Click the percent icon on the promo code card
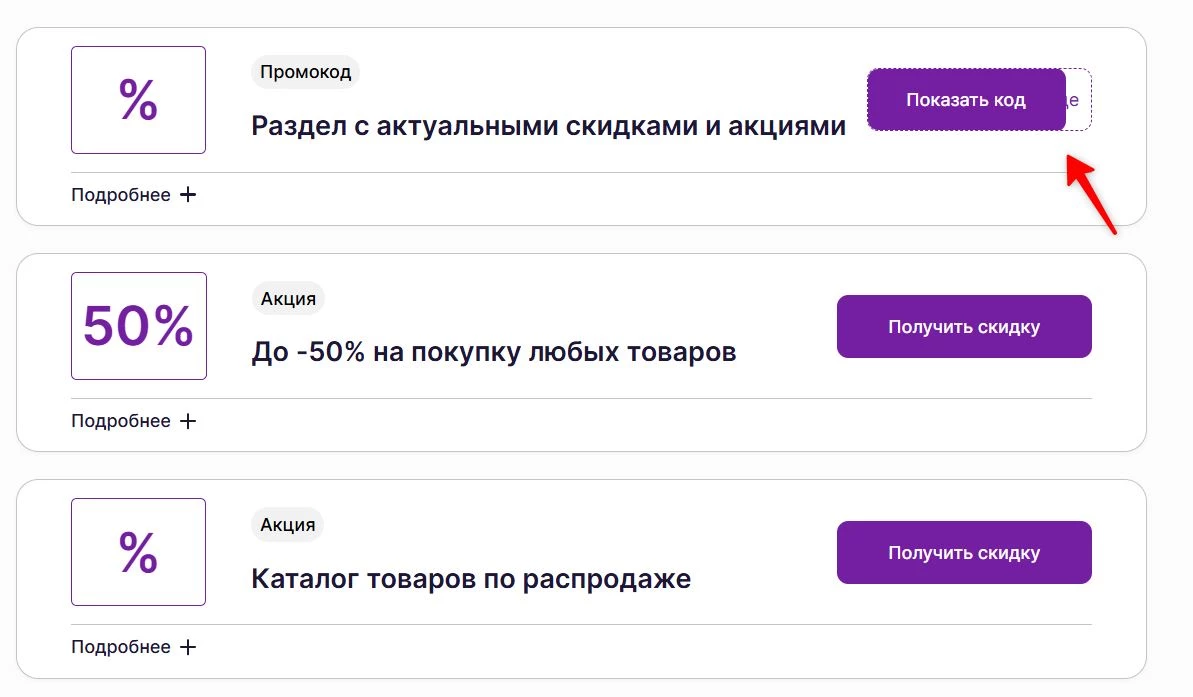 pyautogui.click(x=138, y=99)
